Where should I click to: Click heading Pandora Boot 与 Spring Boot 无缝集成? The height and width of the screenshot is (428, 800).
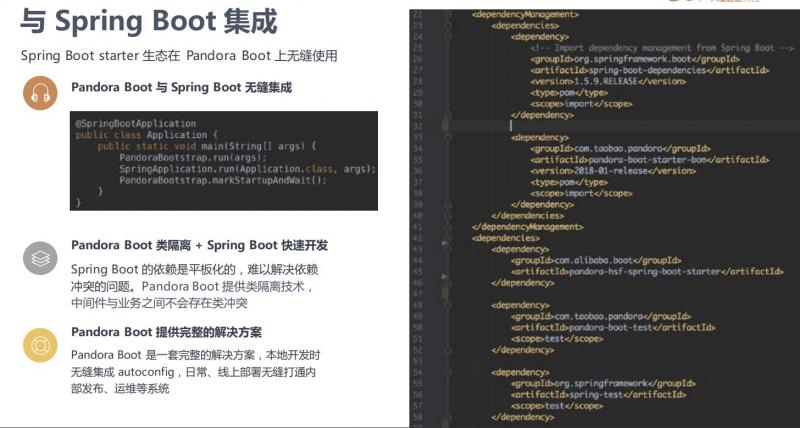click(x=182, y=87)
